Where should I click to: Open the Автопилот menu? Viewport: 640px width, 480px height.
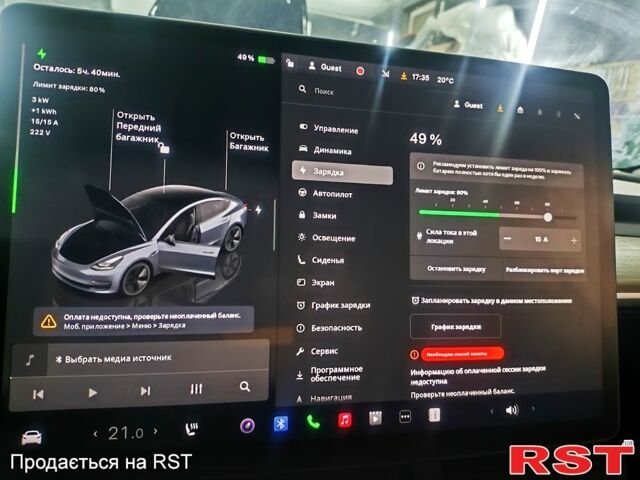click(x=325, y=193)
